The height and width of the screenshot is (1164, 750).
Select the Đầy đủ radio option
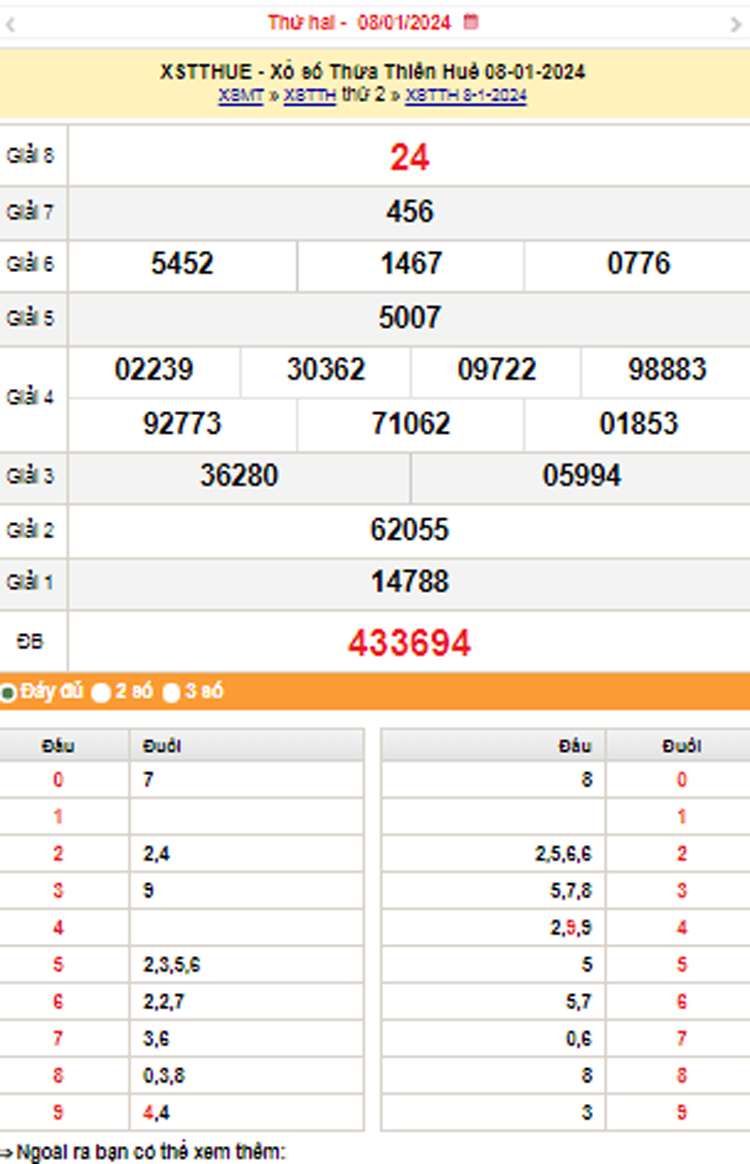(8, 693)
